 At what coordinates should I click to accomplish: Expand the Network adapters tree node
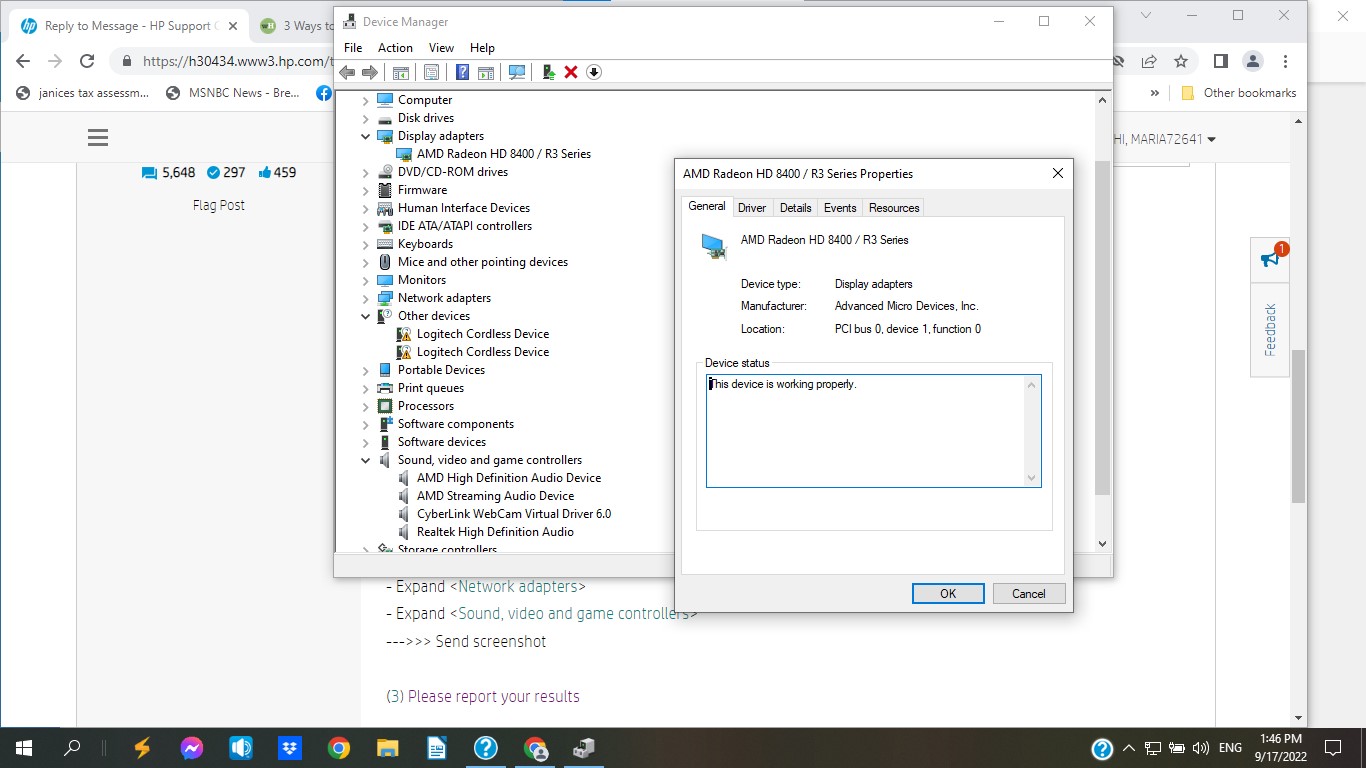(x=365, y=298)
